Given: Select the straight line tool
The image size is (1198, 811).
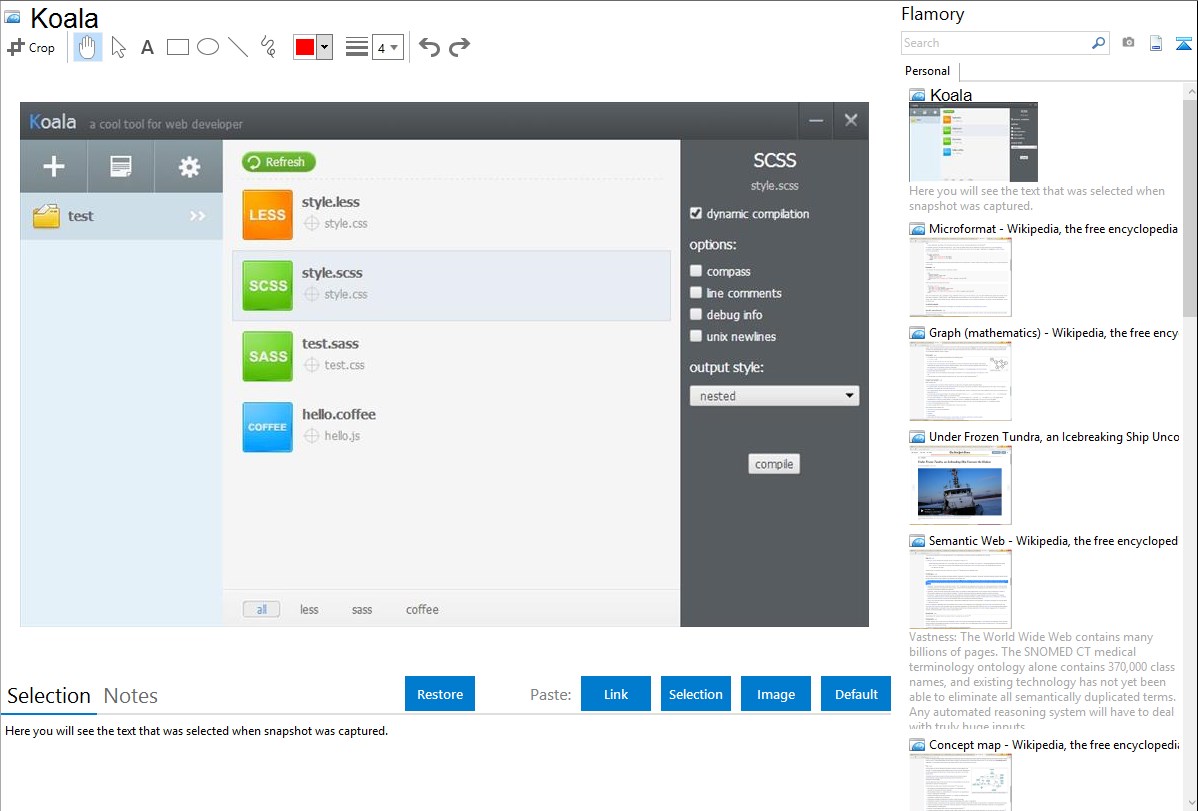Looking at the screenshot, I should 238,47.
